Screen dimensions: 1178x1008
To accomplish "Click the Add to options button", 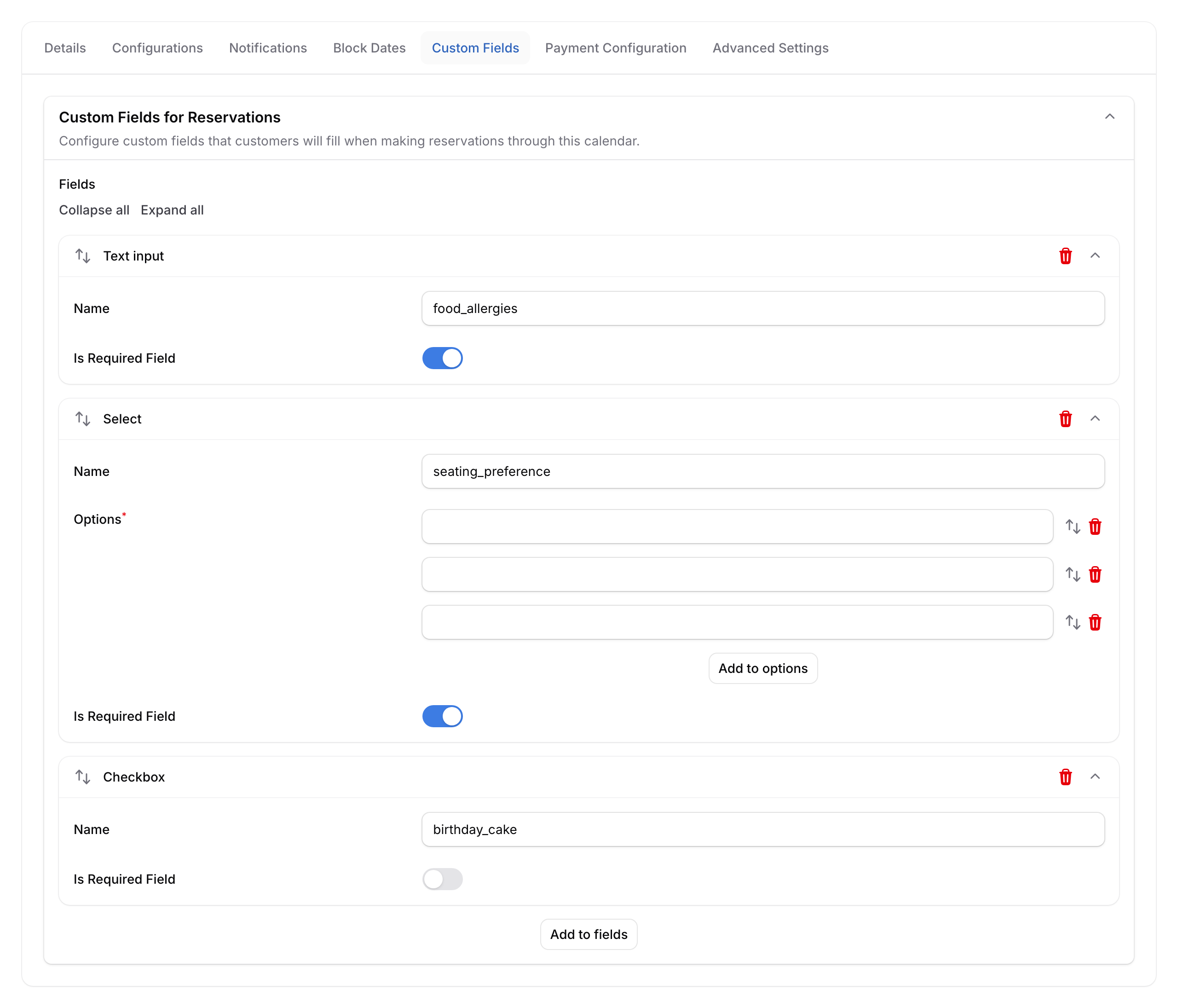I will point(762,668).
